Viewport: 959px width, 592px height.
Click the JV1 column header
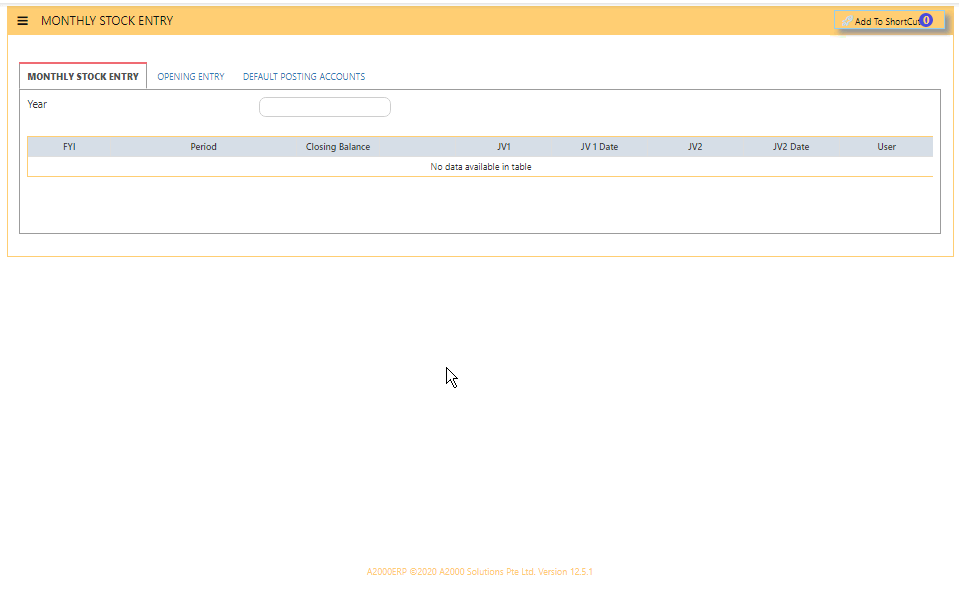(x=504, y=147)
